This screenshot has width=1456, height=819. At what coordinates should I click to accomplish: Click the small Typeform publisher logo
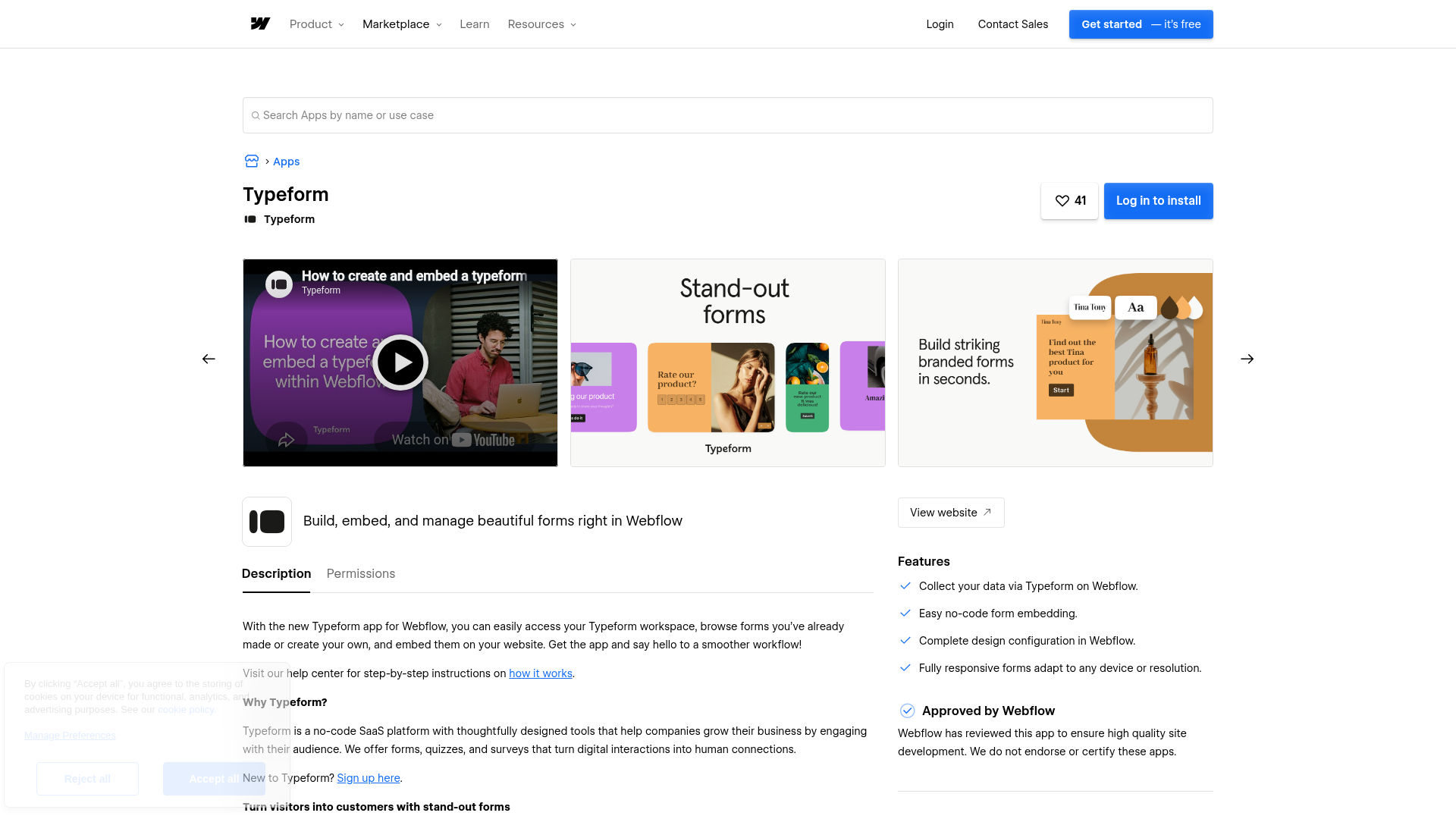(x=250, y=219)
